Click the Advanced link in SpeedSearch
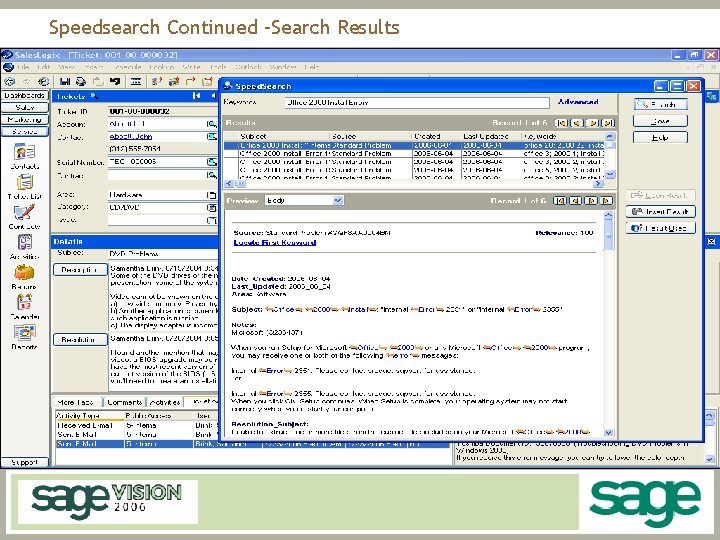 tap(578, 102)
